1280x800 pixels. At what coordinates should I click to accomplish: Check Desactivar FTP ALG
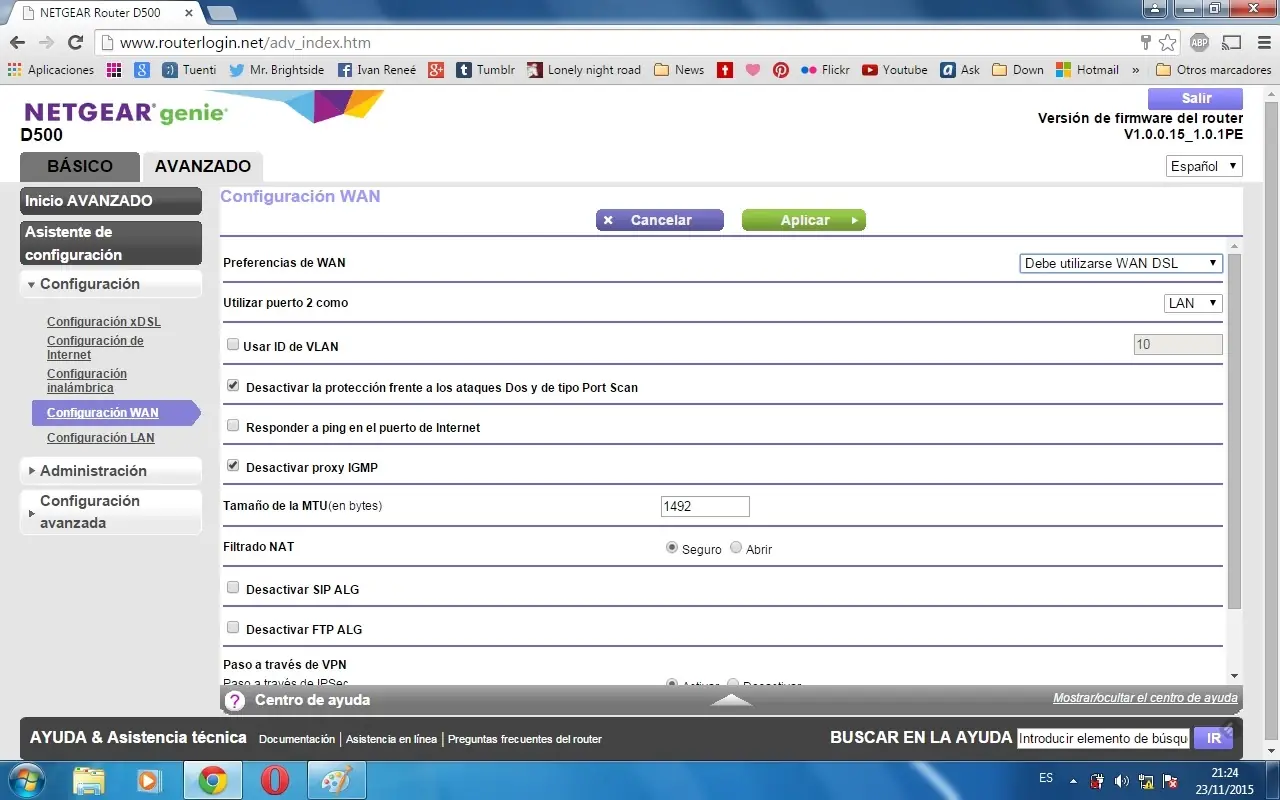tap(233, 627)
